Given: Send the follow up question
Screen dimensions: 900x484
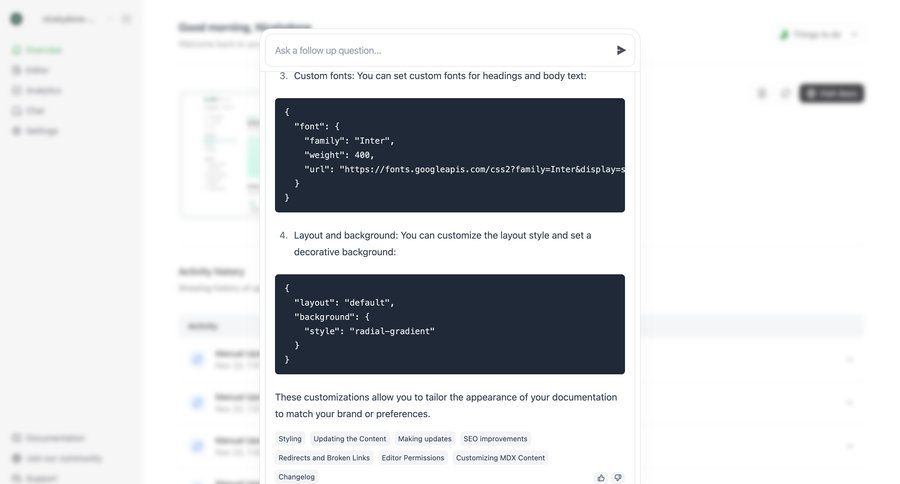Looking at the screenshot, I should pos(620,51).
